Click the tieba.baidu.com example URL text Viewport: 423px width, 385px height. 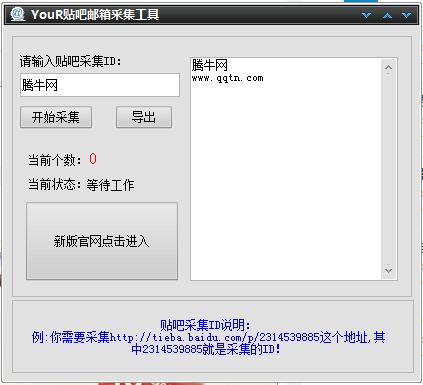tap(215, 337)
